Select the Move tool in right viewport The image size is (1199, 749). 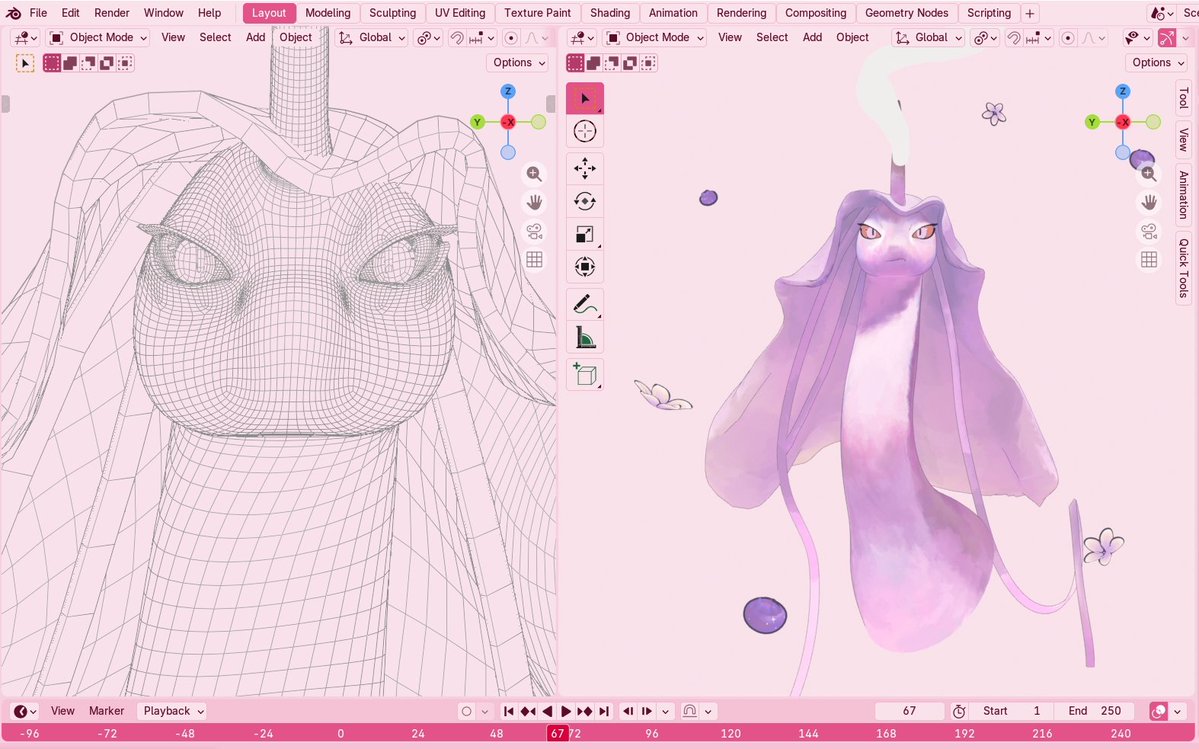(x=584, y=168)
